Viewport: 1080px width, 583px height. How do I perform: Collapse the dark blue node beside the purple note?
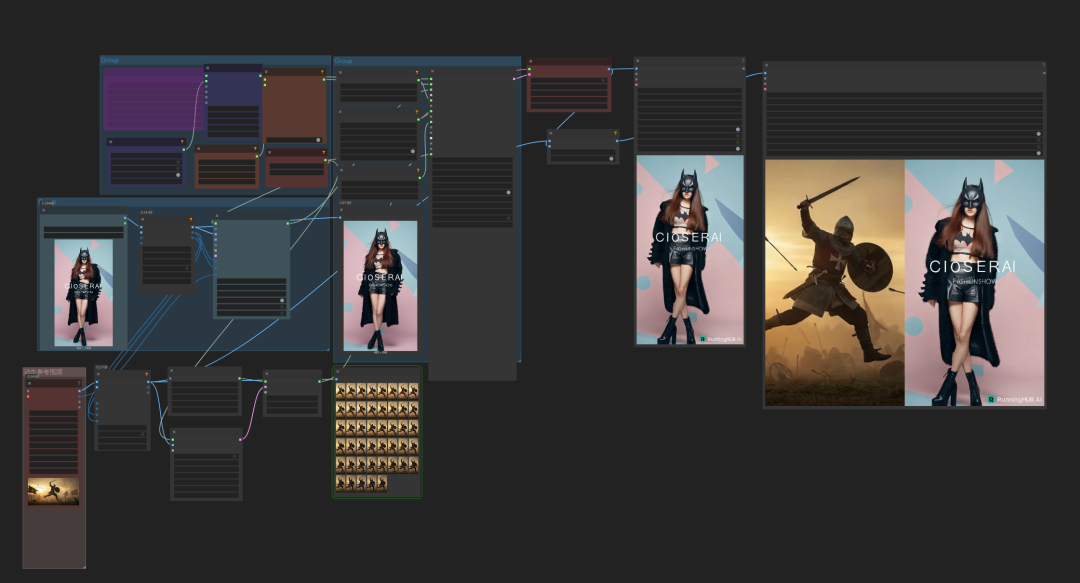point(207,68)
